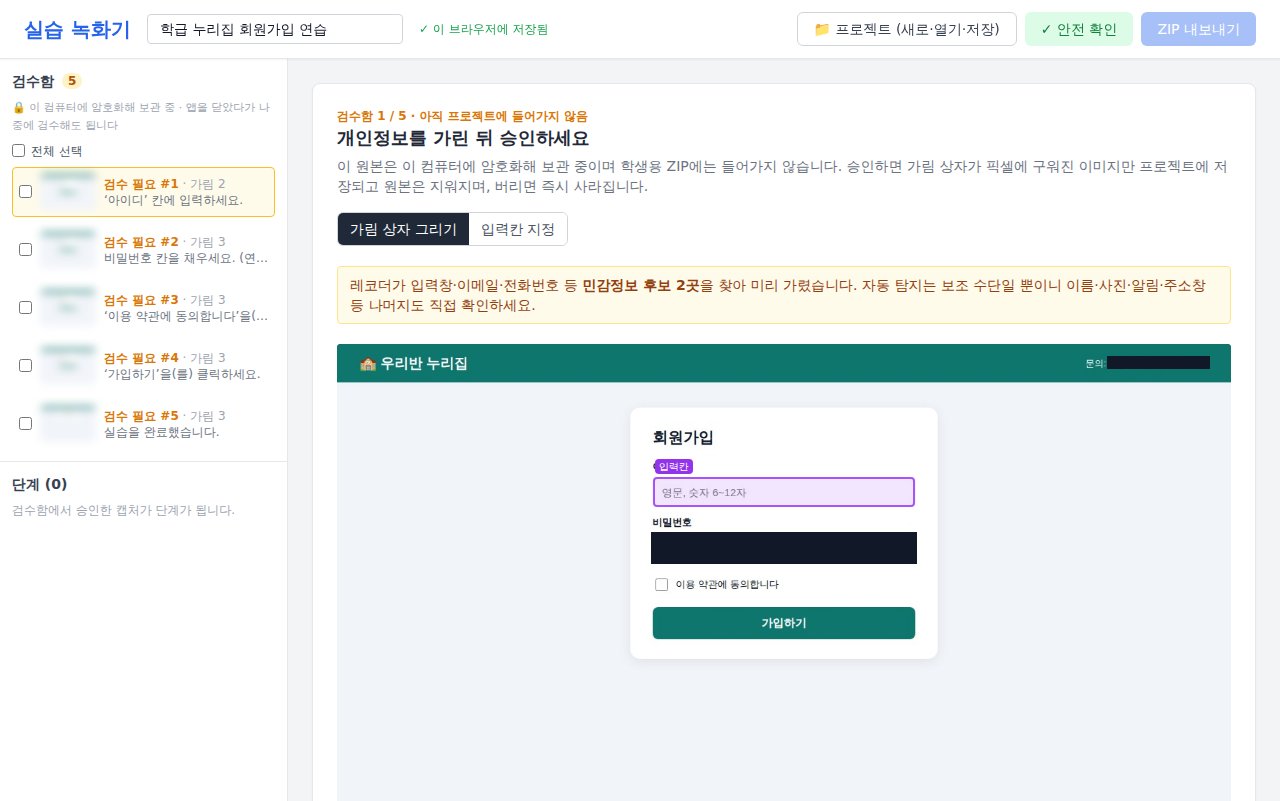Click the ZIP 내보내기 button

(x=1199, y=29)
